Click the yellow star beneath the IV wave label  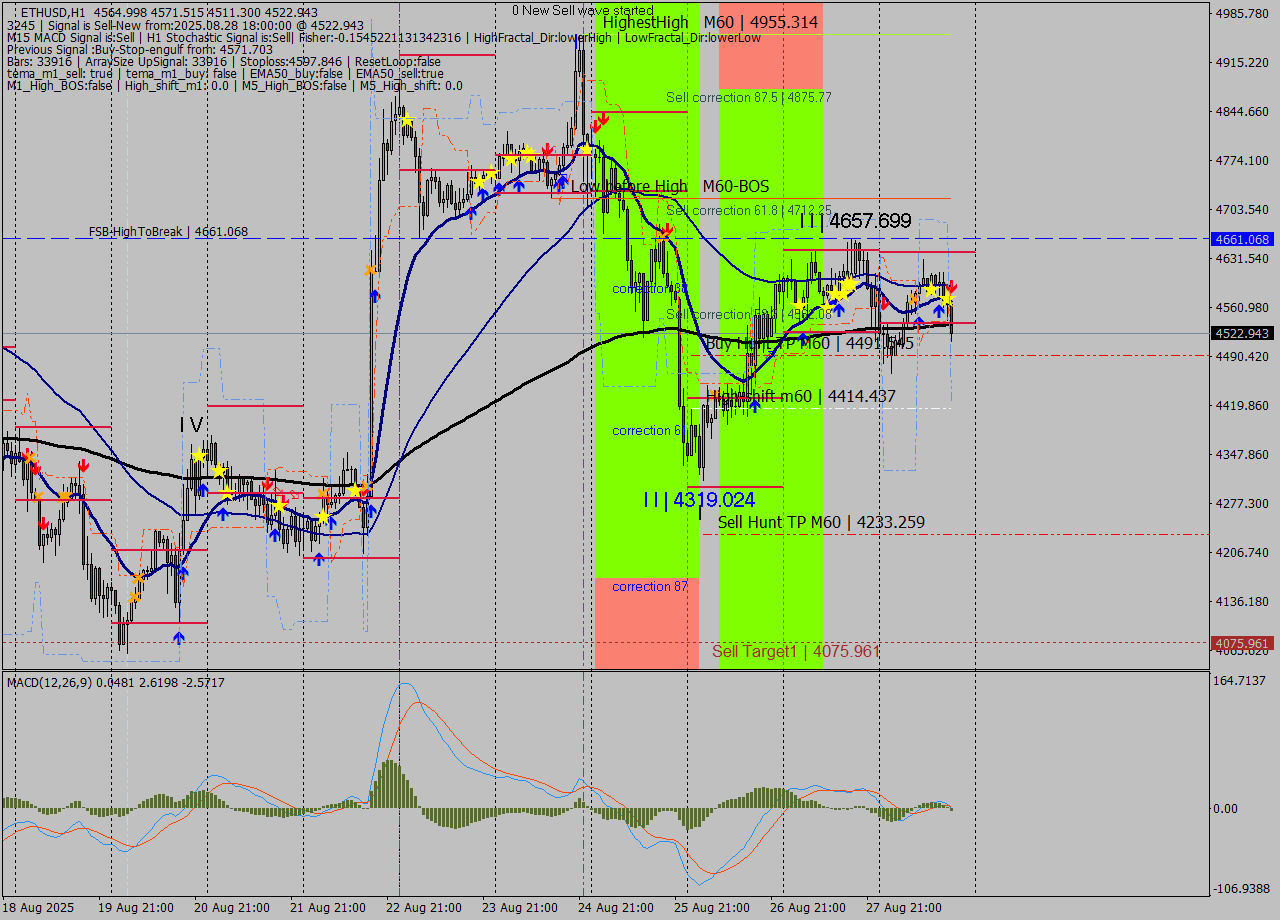(x=199, y=455)
